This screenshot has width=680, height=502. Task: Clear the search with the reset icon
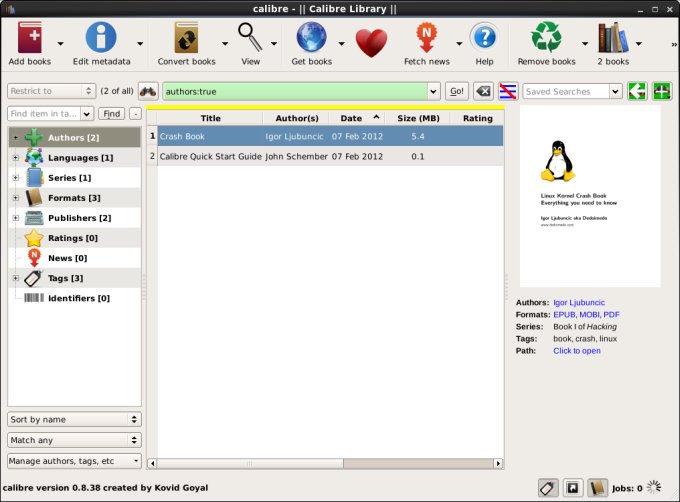click(x=483, y=91)
